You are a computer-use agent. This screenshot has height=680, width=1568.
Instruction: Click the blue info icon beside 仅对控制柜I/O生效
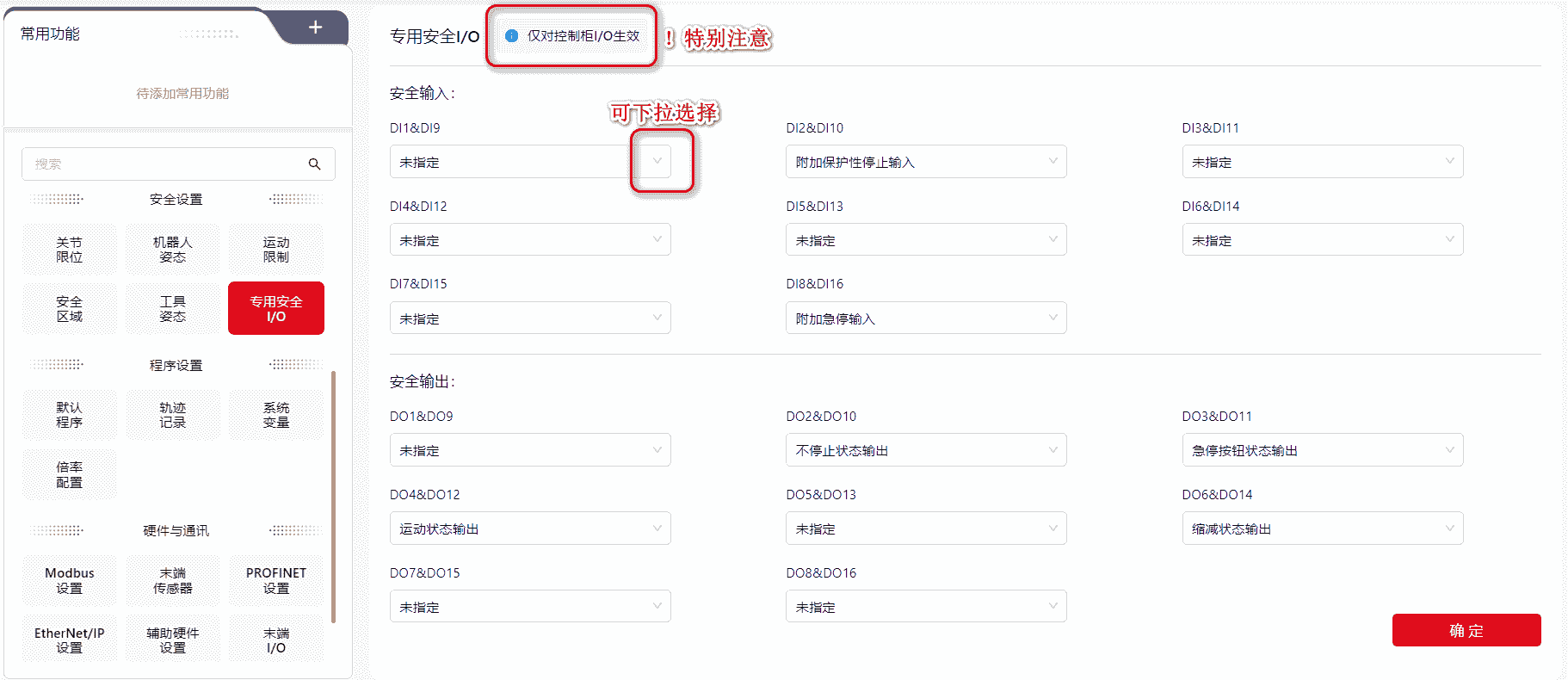coord(511,36)
